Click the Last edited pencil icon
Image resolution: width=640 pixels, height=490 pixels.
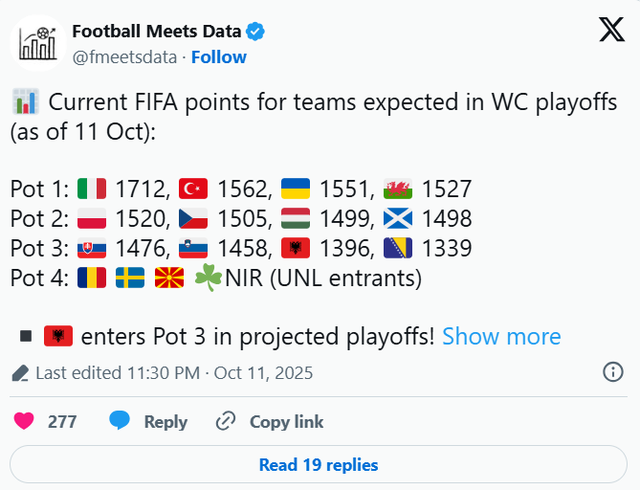pyautogui.click(x=20, y=374)
